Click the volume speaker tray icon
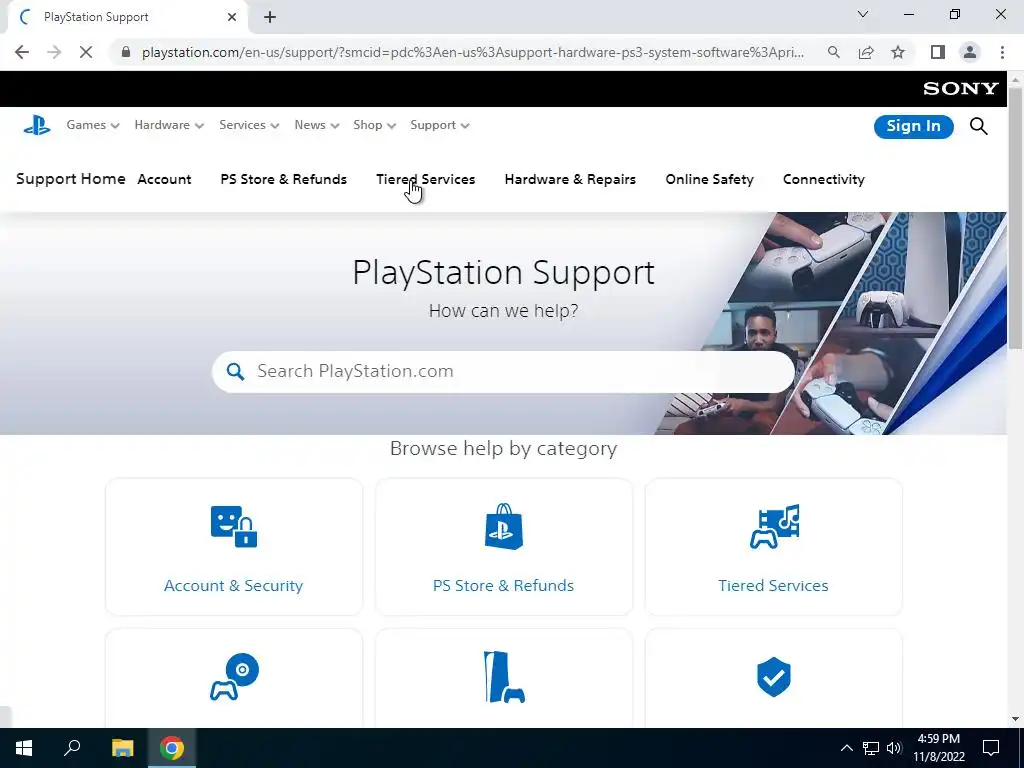Screen dimensions: 1024x768 coord(894,748)
